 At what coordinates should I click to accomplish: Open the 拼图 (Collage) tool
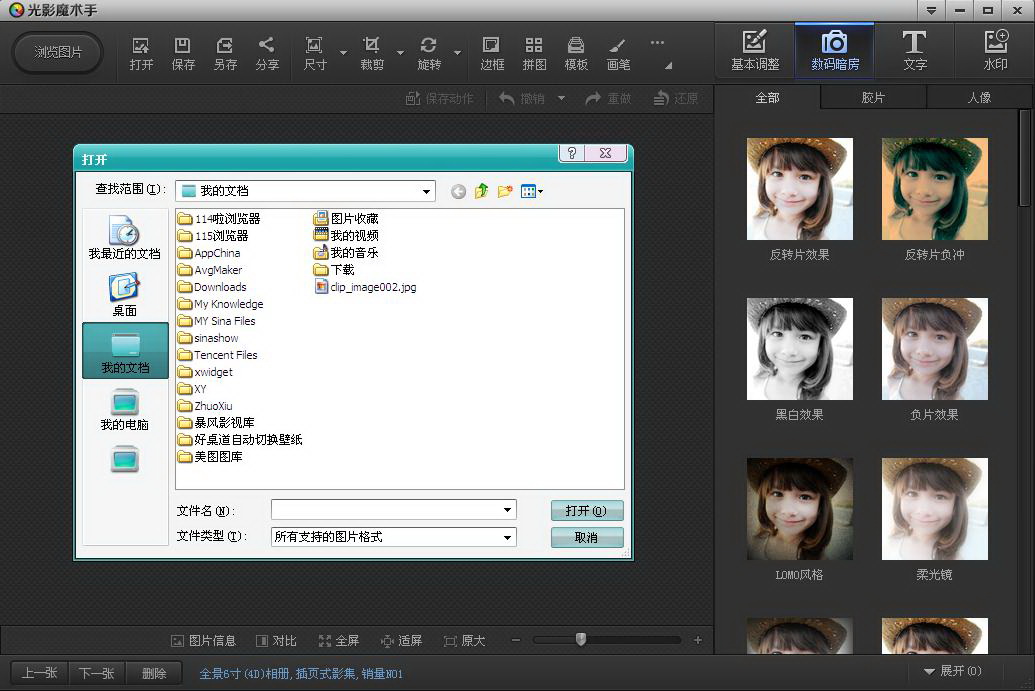click(534, 53)
